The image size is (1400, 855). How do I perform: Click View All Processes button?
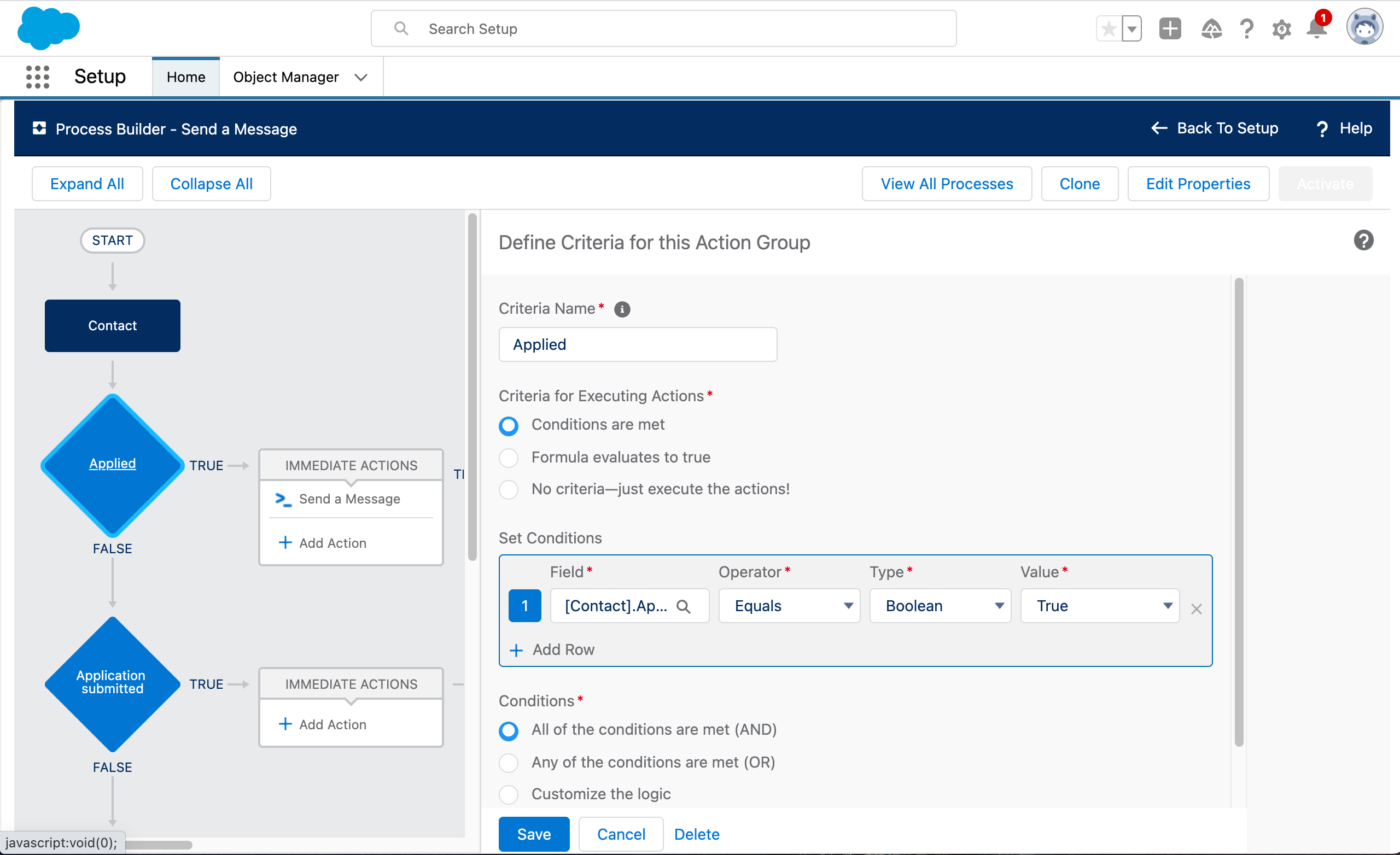(947, 184)
